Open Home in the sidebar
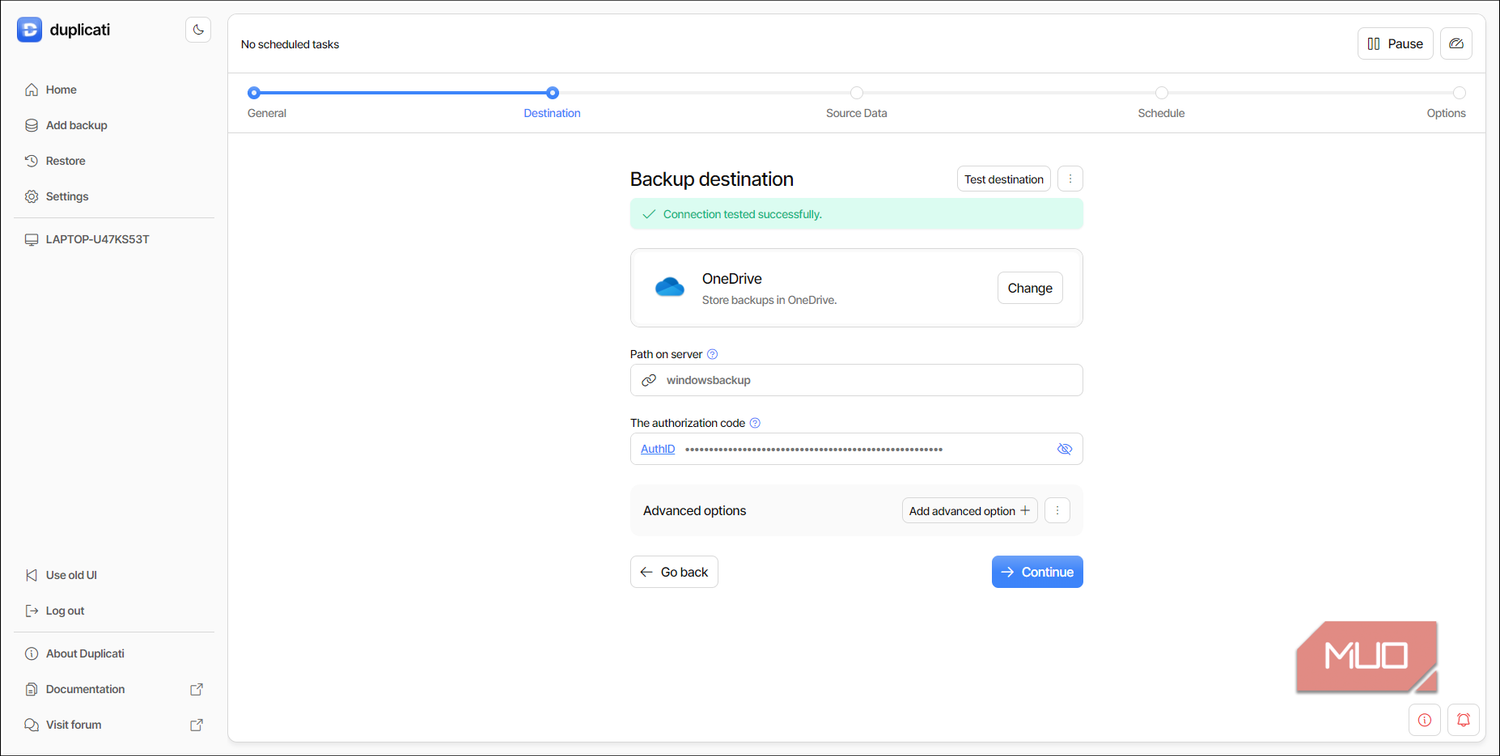Image resolution: width=1500 pixels, height=756 pixels. 61,90
